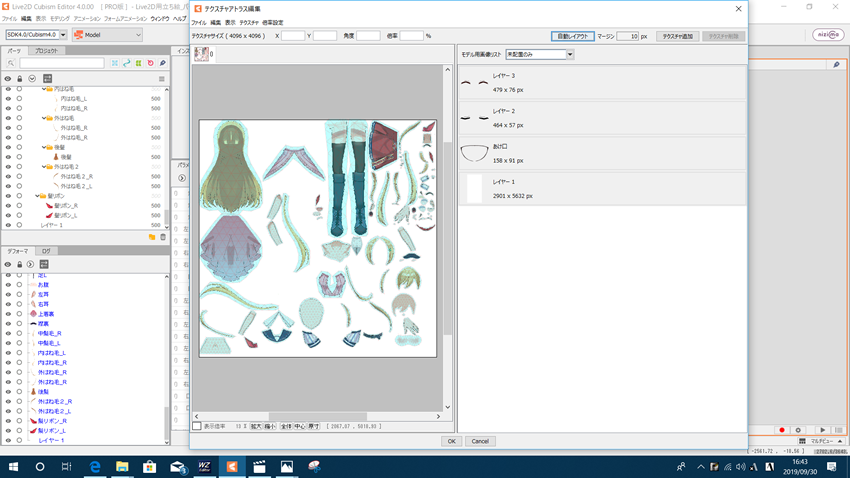
Task: Toggle visibility of 髪リボン_R in parts list
Action: click(8, 206)
